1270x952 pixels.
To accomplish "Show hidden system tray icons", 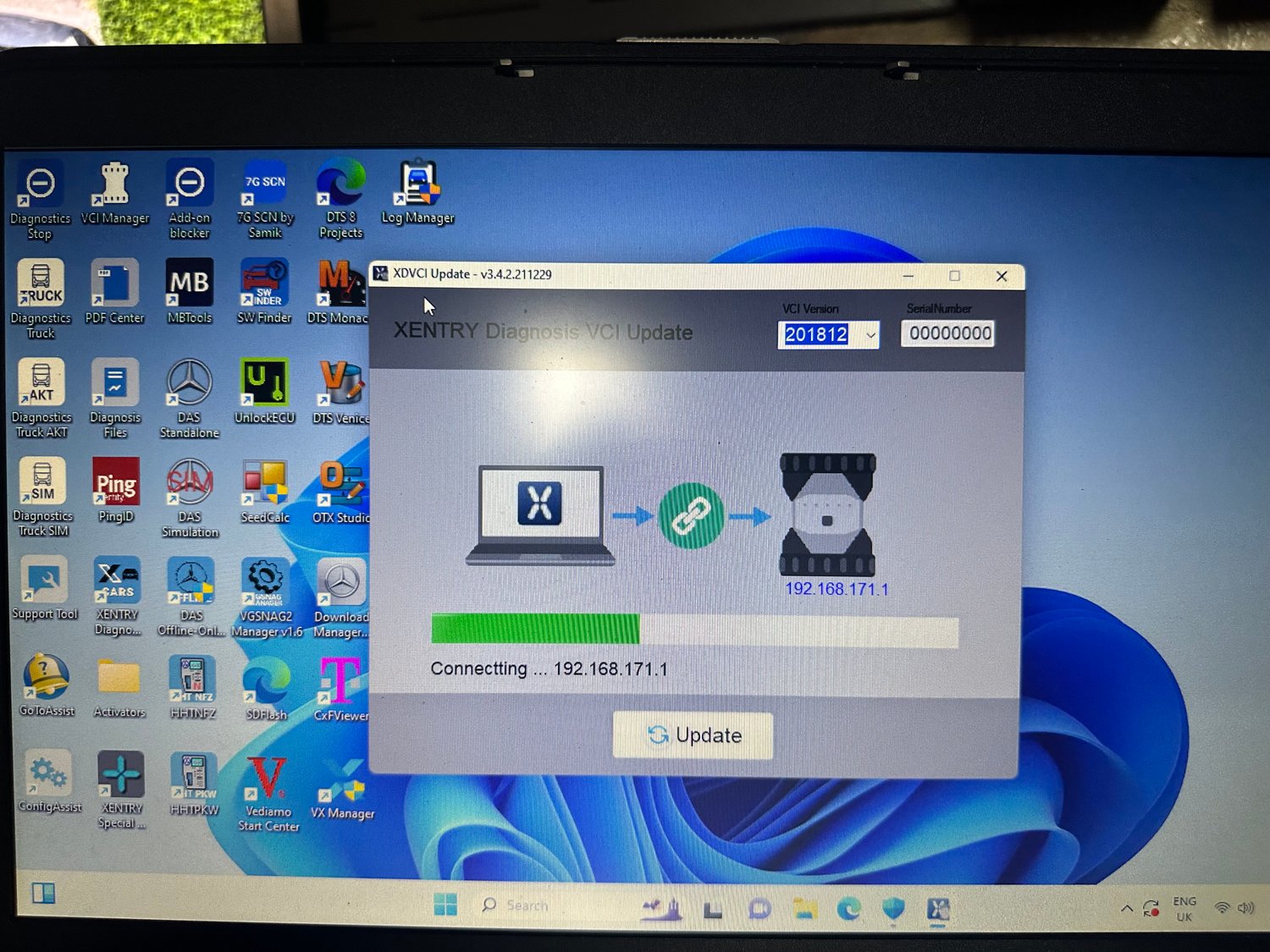I will click(x=1127, y=909).
